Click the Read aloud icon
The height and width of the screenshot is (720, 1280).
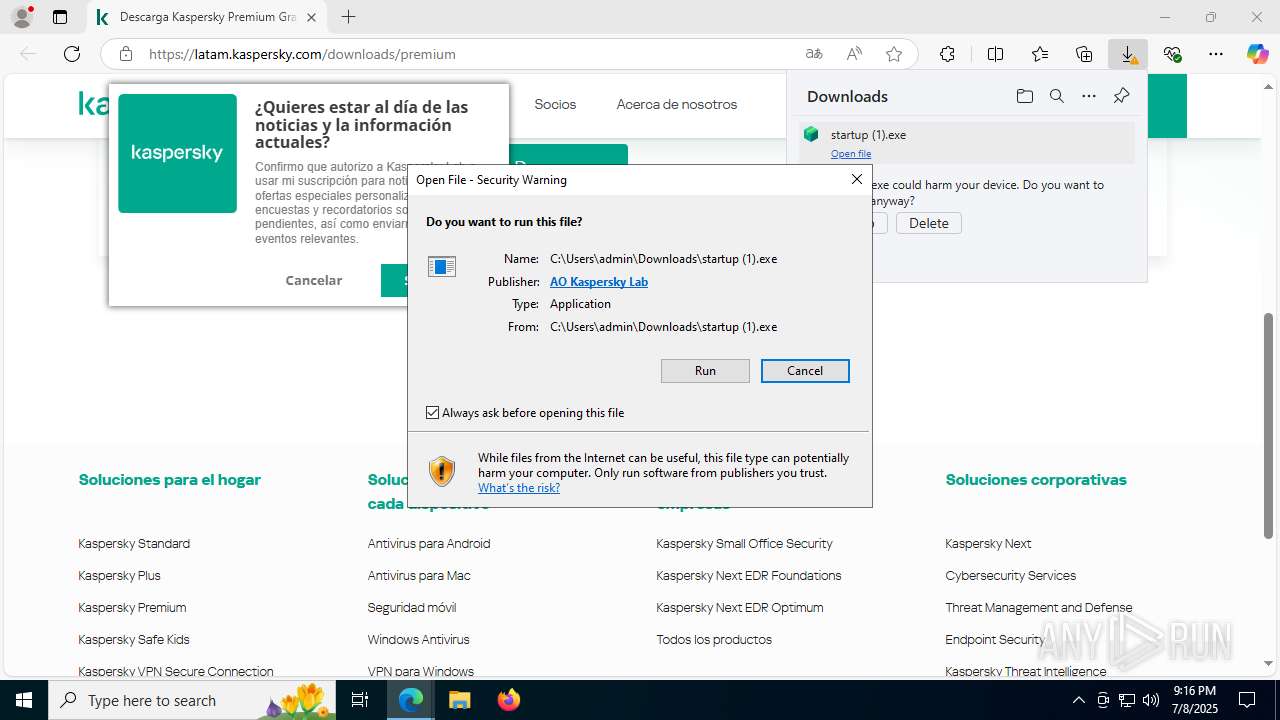[x=854, y=54]
